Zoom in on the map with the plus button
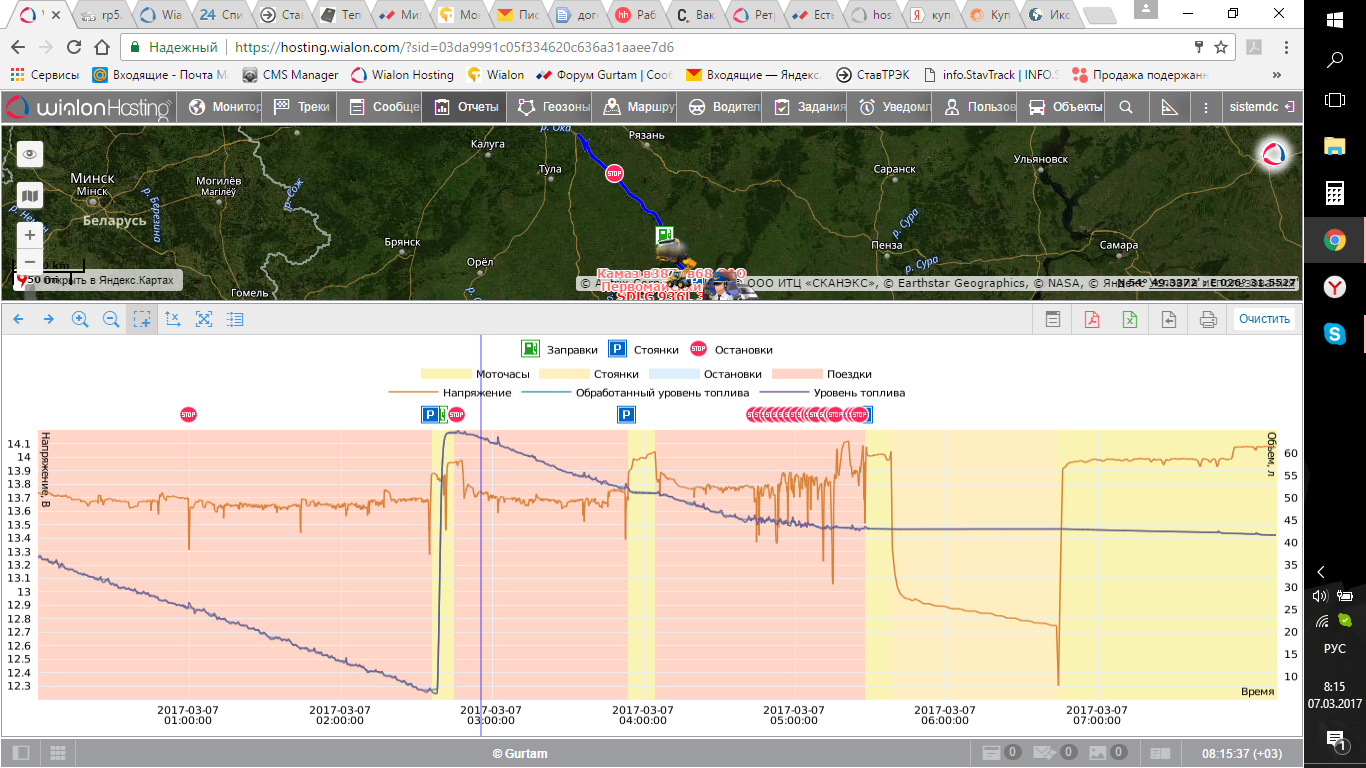The height and width of the screenshot is (768, 1366). 30,235
